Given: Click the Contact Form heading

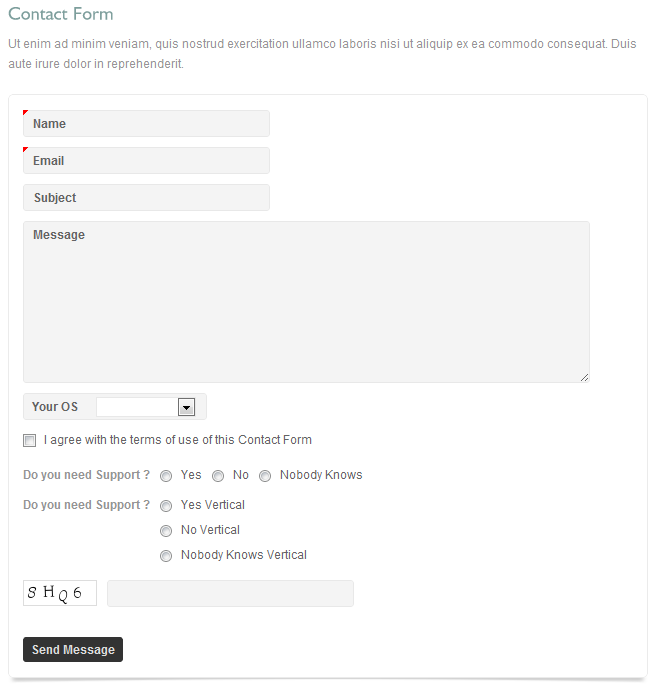Looking at the screenshot, I should (x=61, y=14).
